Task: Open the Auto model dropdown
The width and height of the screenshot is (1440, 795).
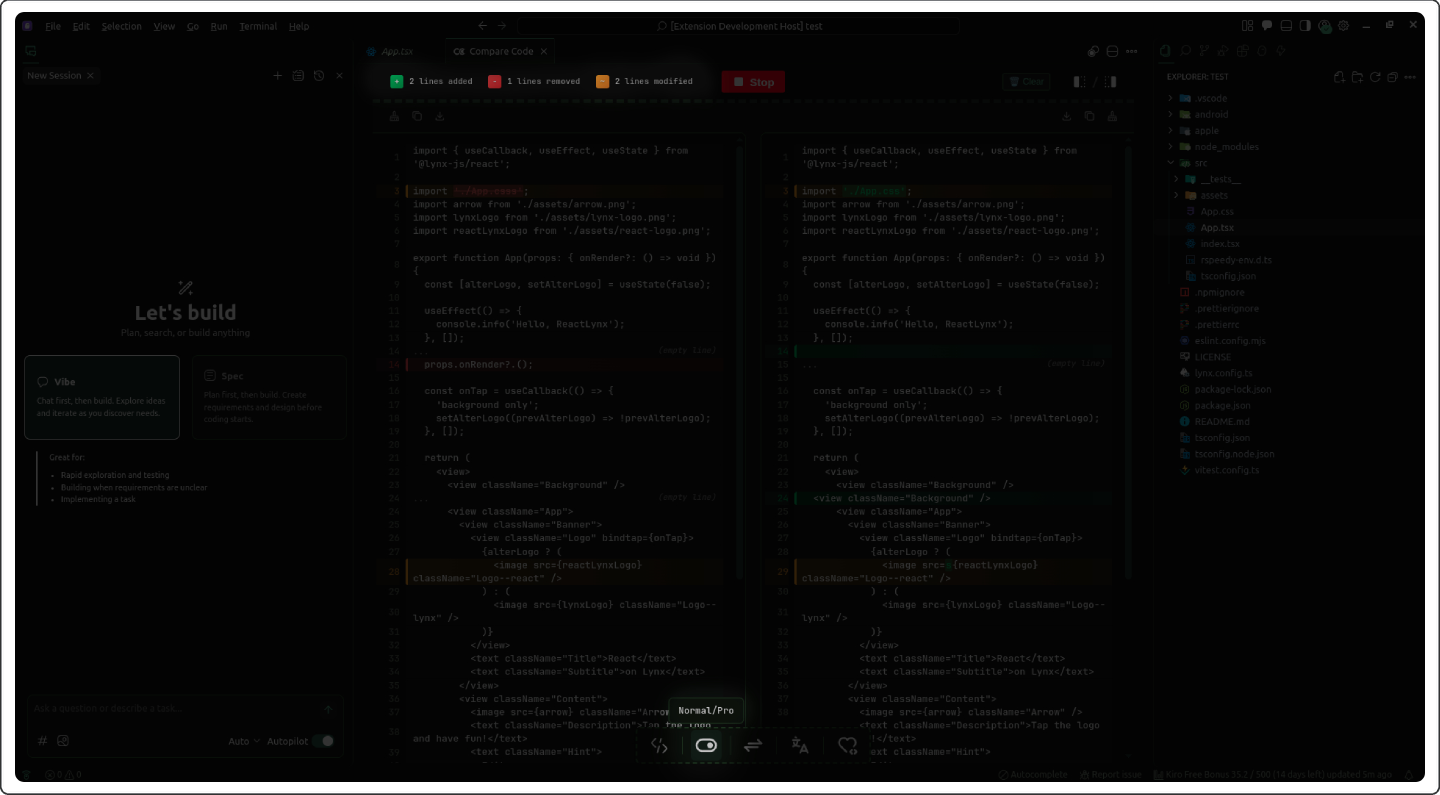Action: [243, 741]
